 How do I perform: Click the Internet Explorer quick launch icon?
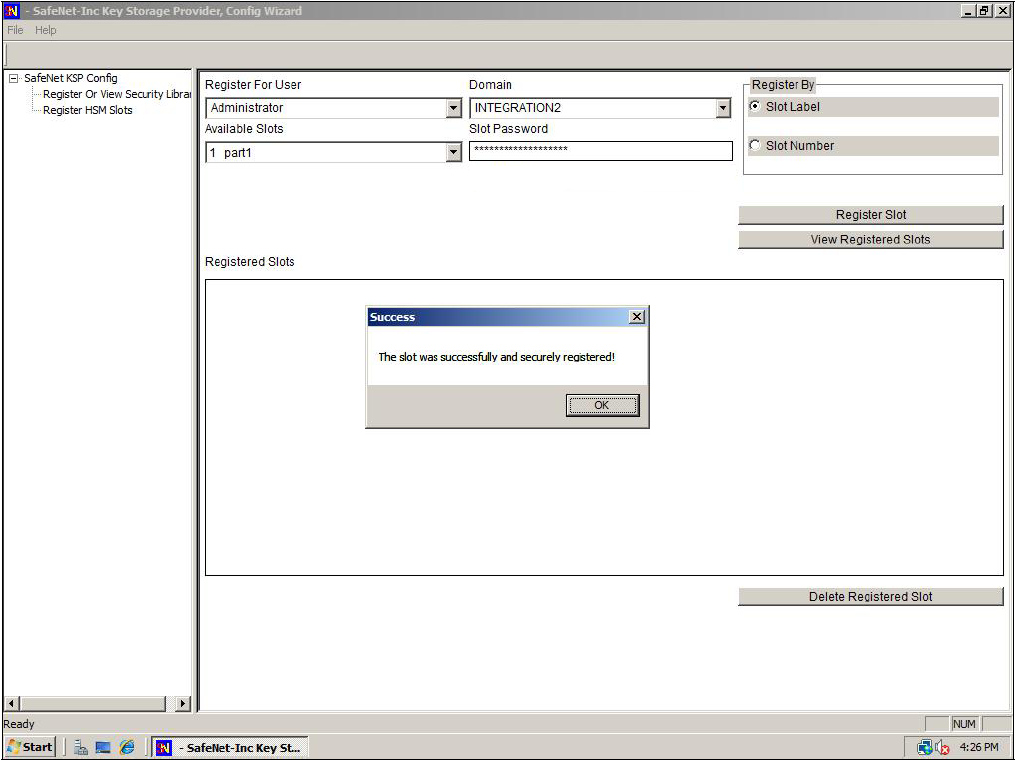coord(127,747)
